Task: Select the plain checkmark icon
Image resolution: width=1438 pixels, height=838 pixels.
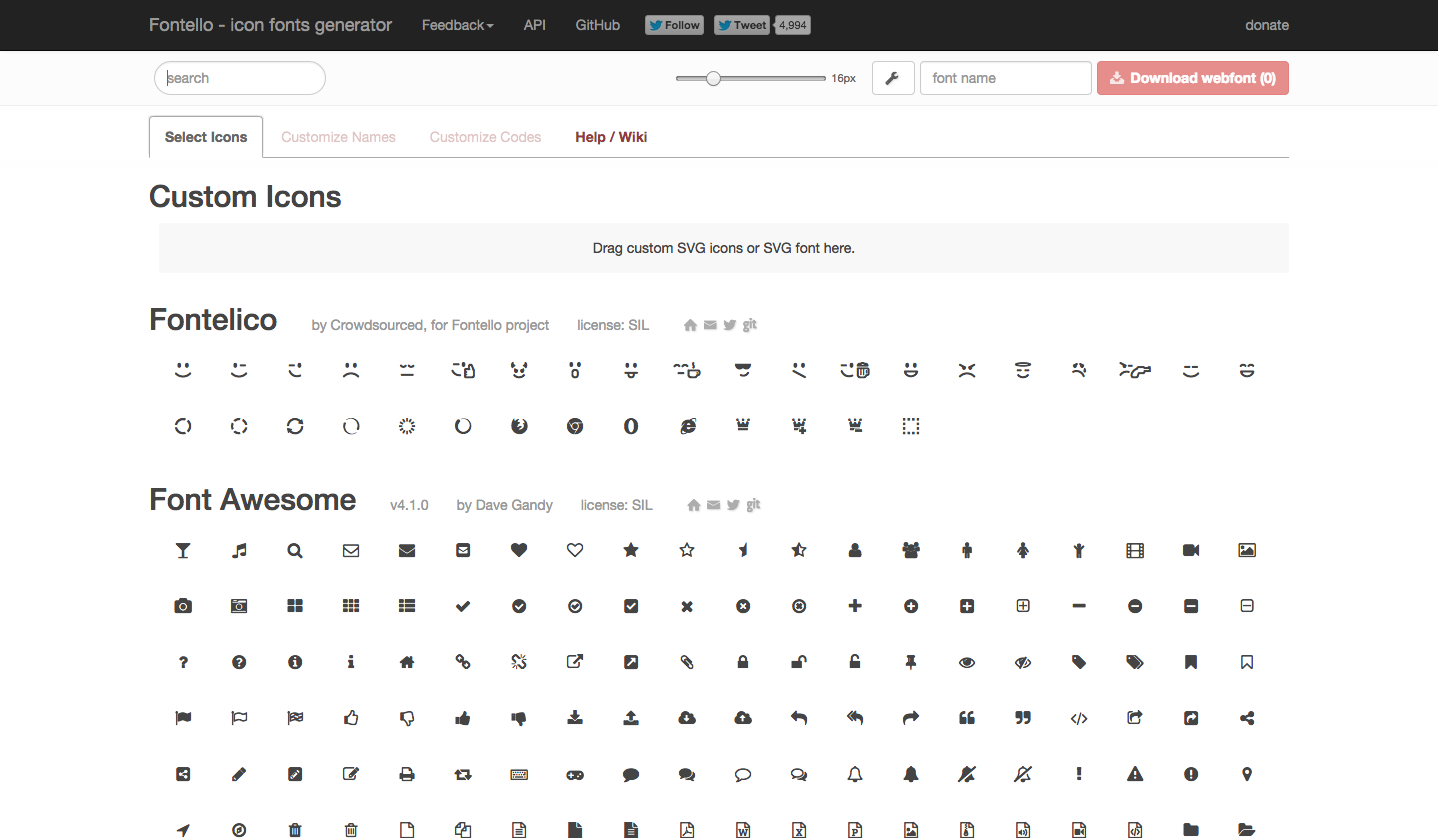Action: point(463,606)
